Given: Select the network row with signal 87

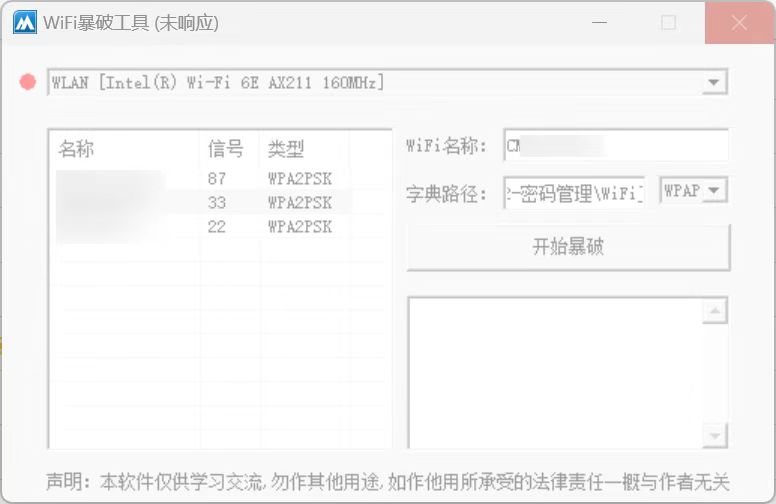Looking at the screenshot, I should pyautogui.click(x=220, y=178).
